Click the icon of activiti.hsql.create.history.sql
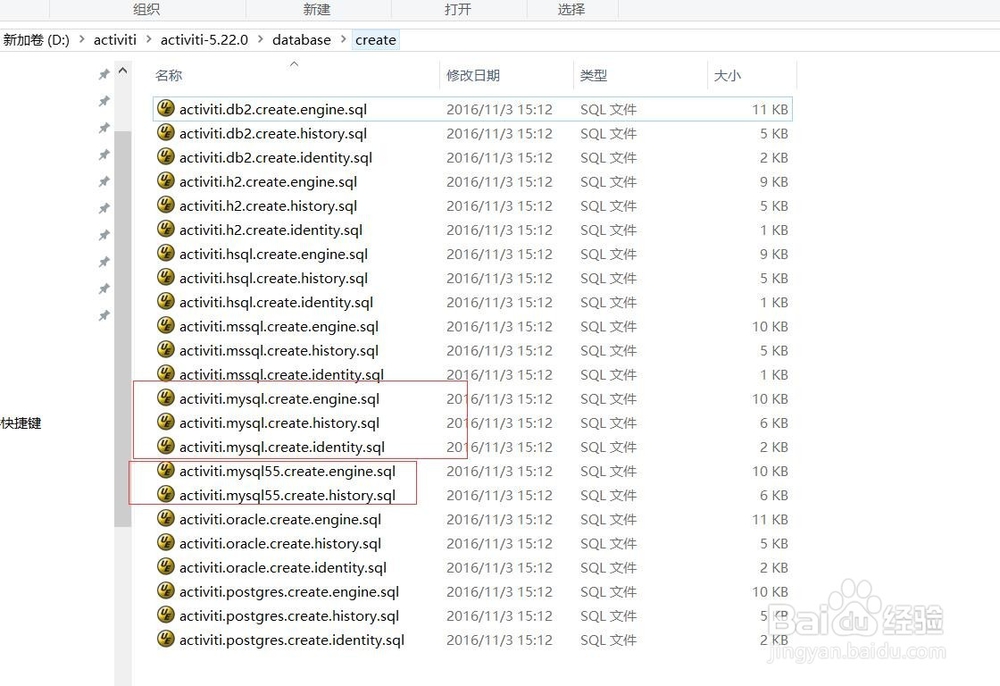1000x686 pixels. (x=166, y=277)
